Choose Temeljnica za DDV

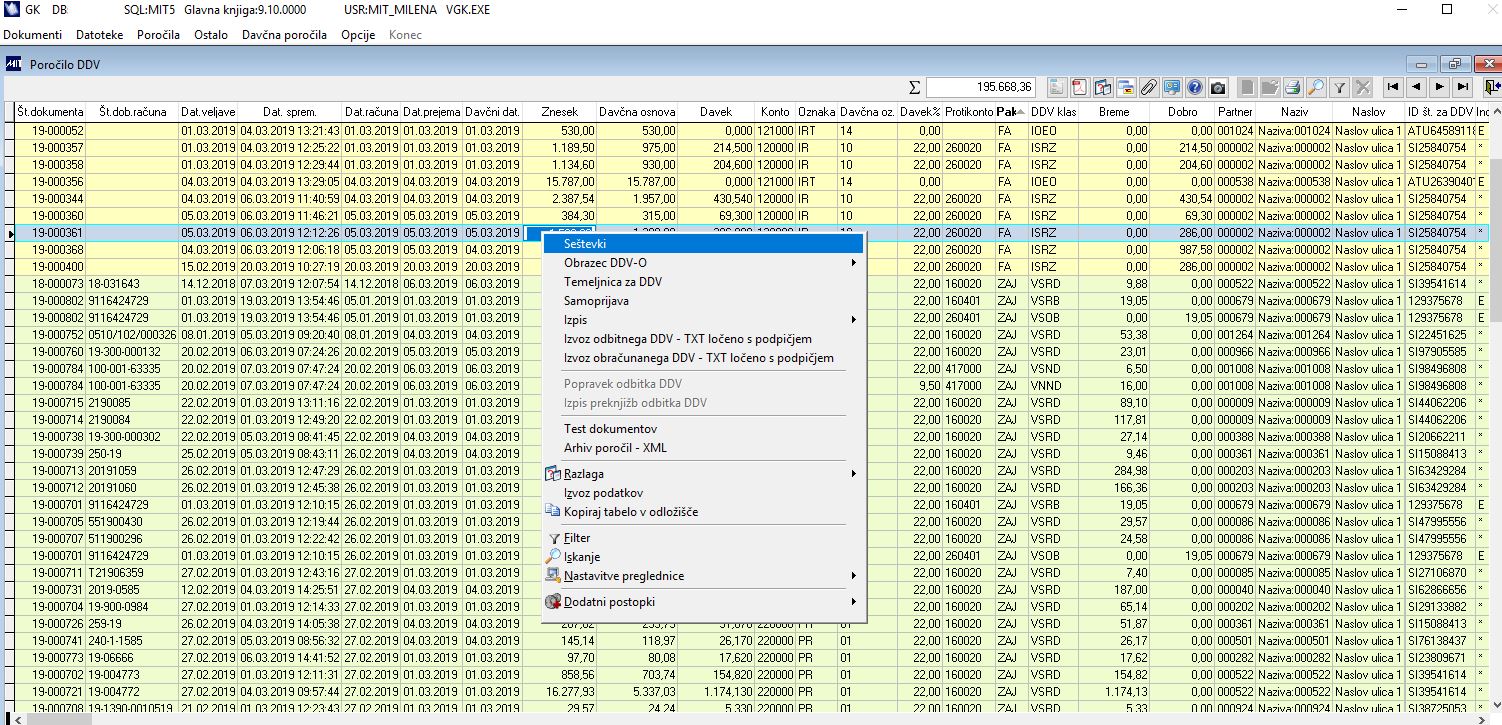[703, 282]
